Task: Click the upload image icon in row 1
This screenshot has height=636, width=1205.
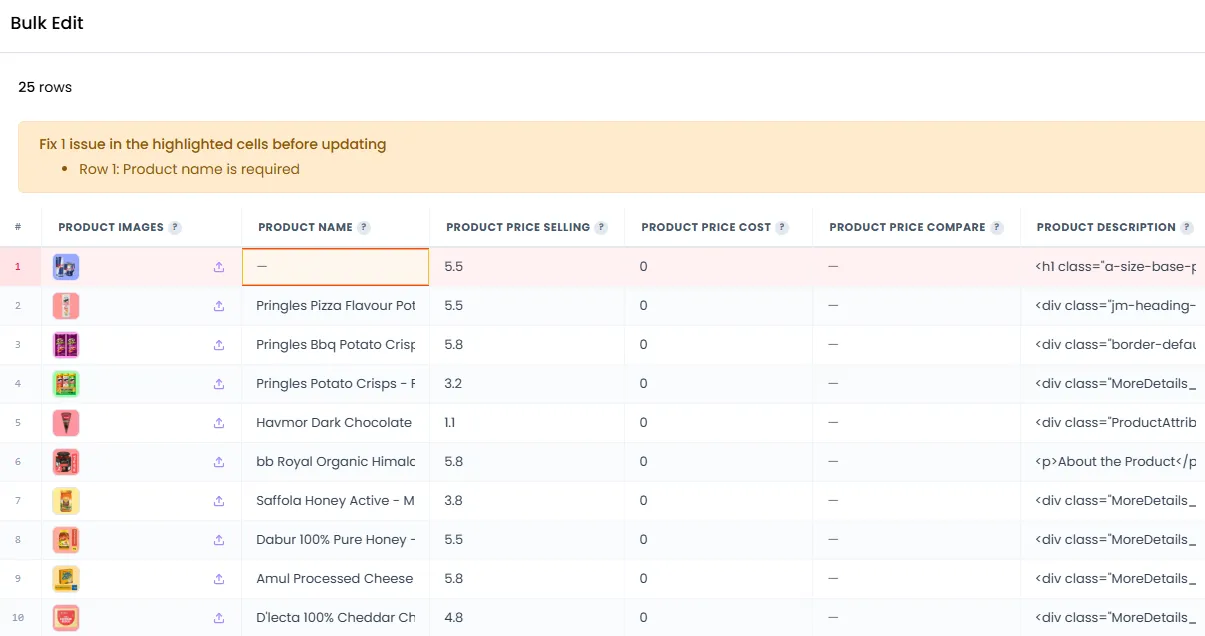Action: [x=219, y=267]
